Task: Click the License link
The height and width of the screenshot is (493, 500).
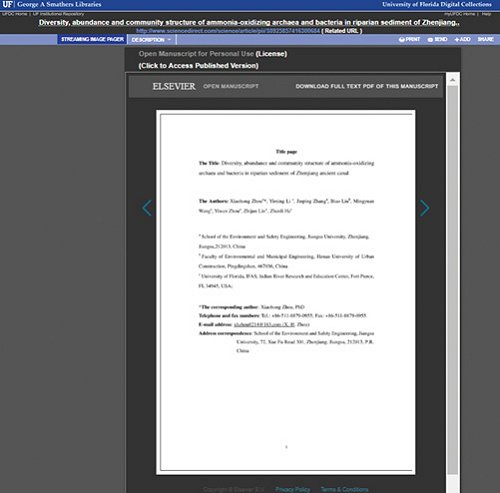Action: (x=271, y=54)
